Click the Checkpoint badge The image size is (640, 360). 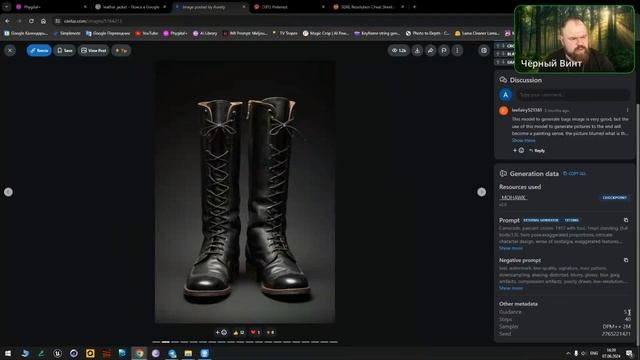tap(614, 198)
